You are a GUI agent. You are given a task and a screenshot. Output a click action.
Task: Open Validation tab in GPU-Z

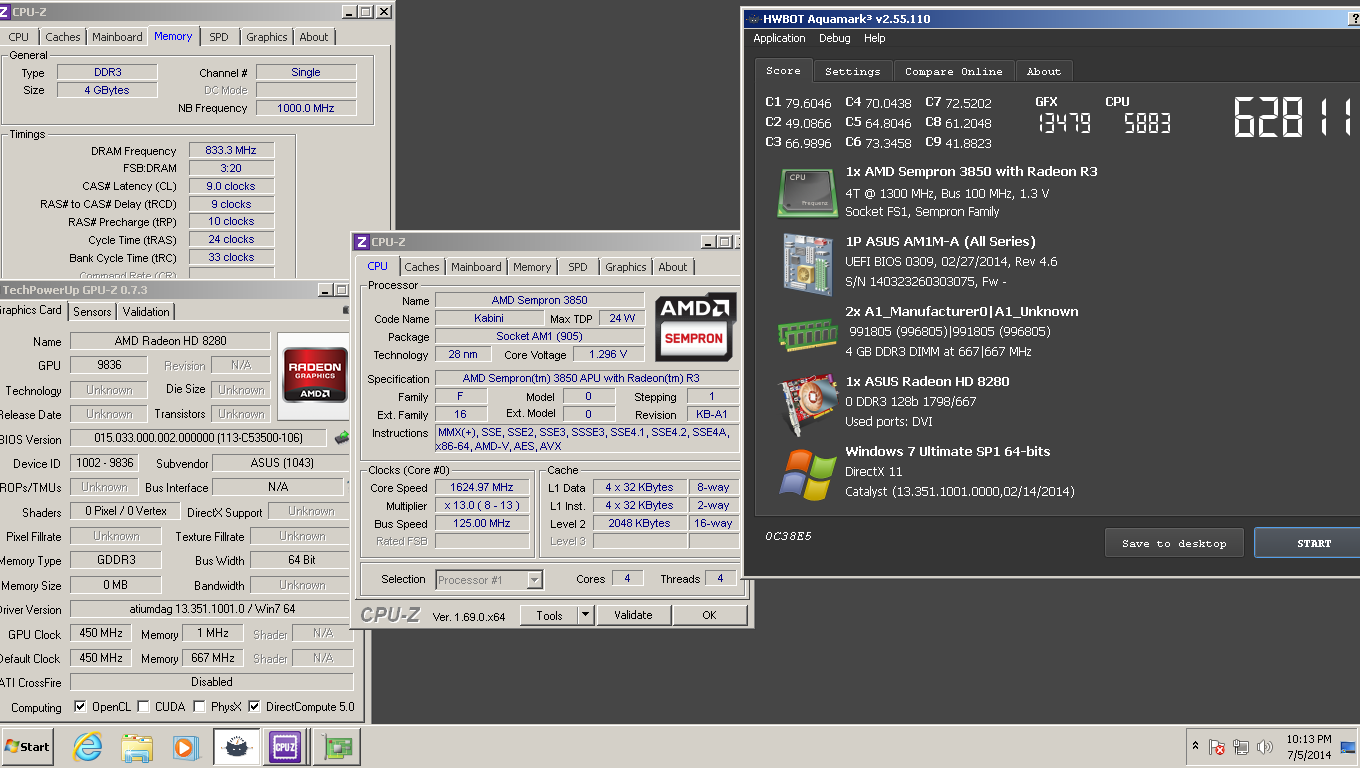tap(146, 312)
